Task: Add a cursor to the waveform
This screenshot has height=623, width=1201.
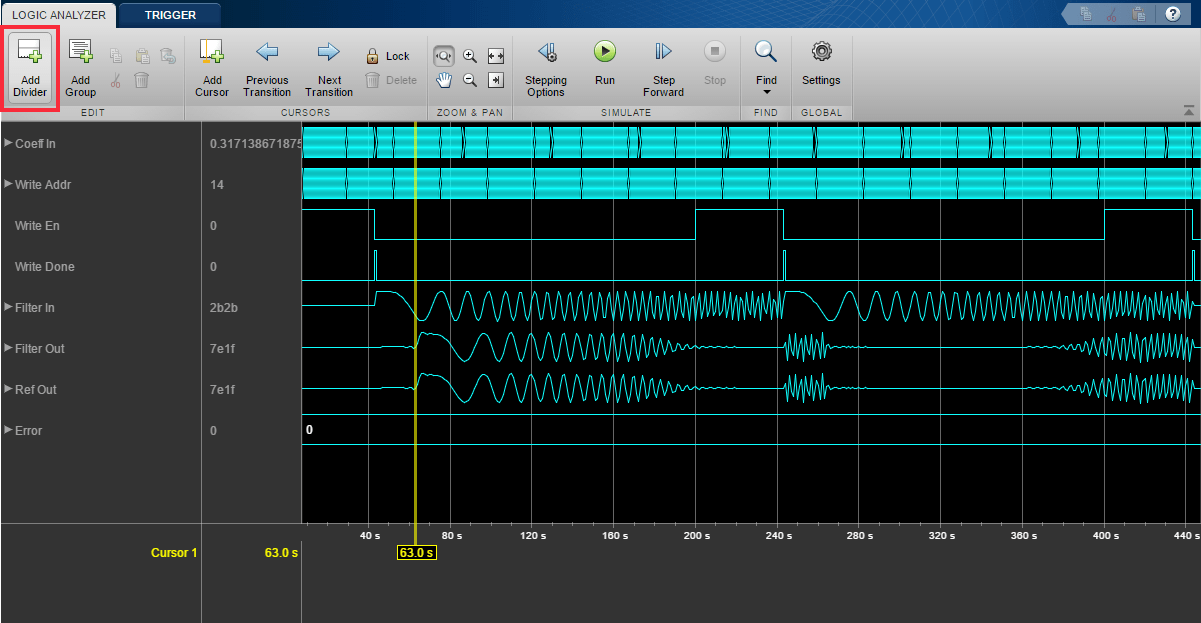Action: coord(212,67)
